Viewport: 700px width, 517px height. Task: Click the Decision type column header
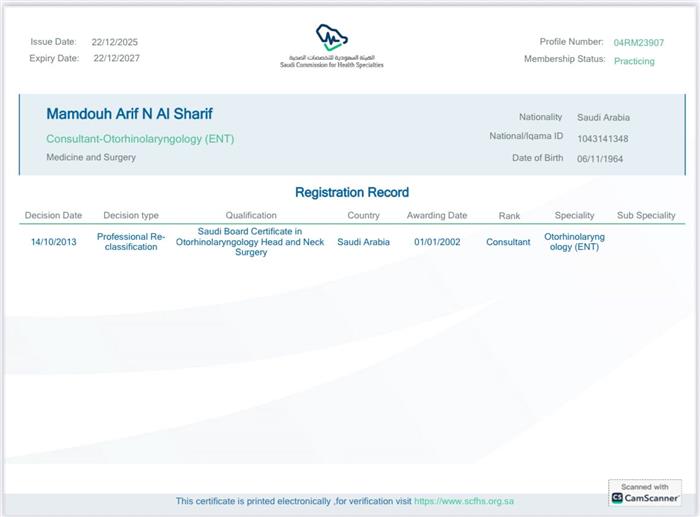[x=130, y=215]
